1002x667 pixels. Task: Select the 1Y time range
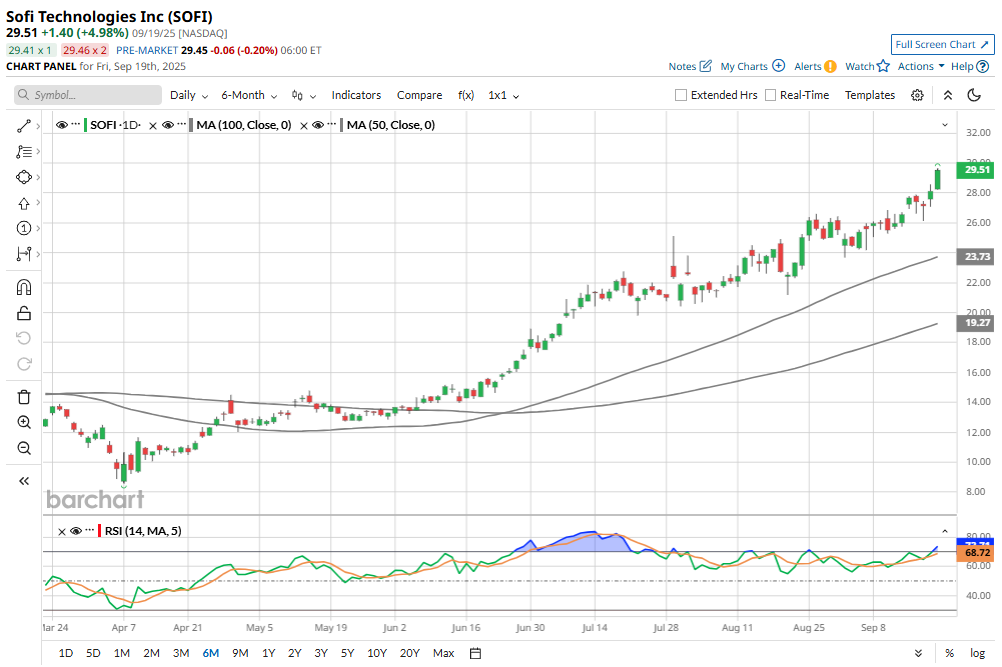tap(268, 653)
